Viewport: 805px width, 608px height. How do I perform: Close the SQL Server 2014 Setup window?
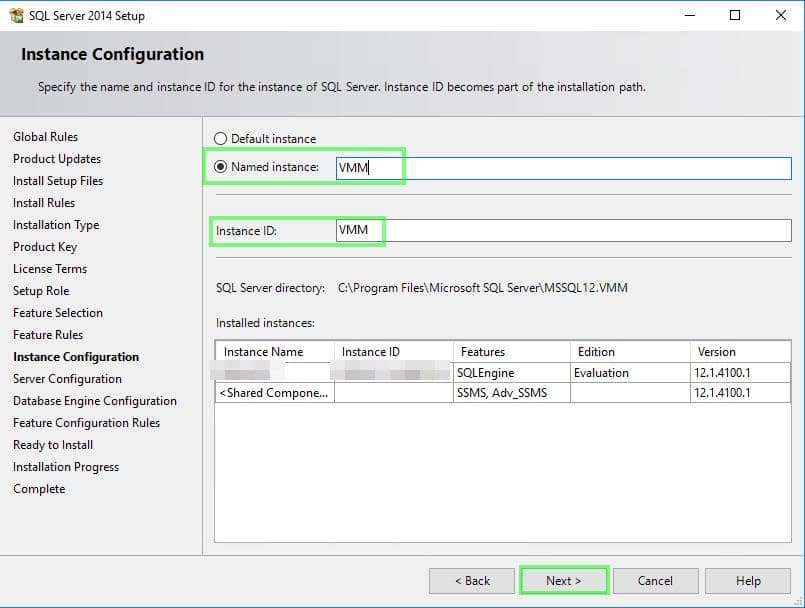[x=780, y=15]
